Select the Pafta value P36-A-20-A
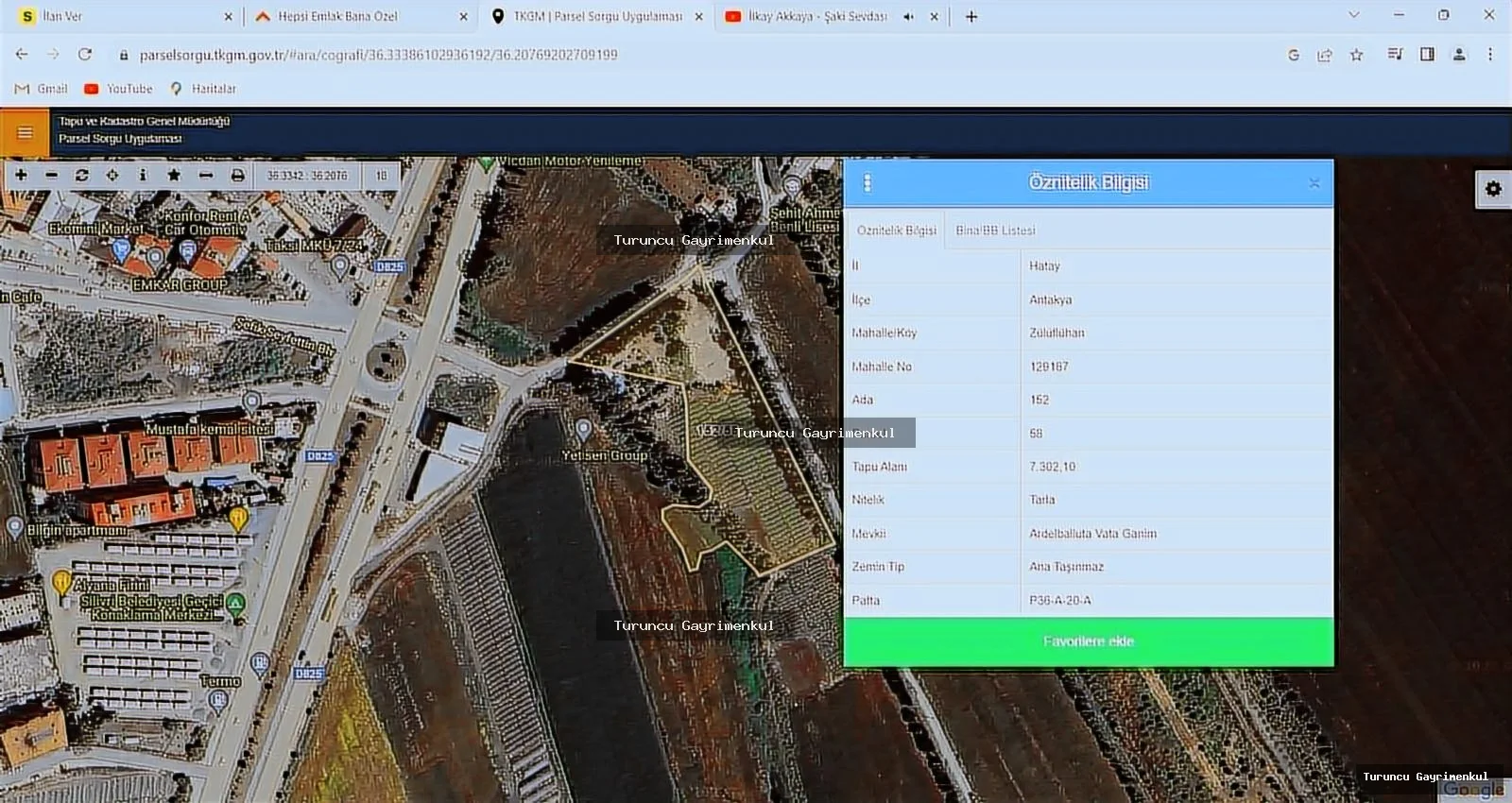 tap(1060, 600)
